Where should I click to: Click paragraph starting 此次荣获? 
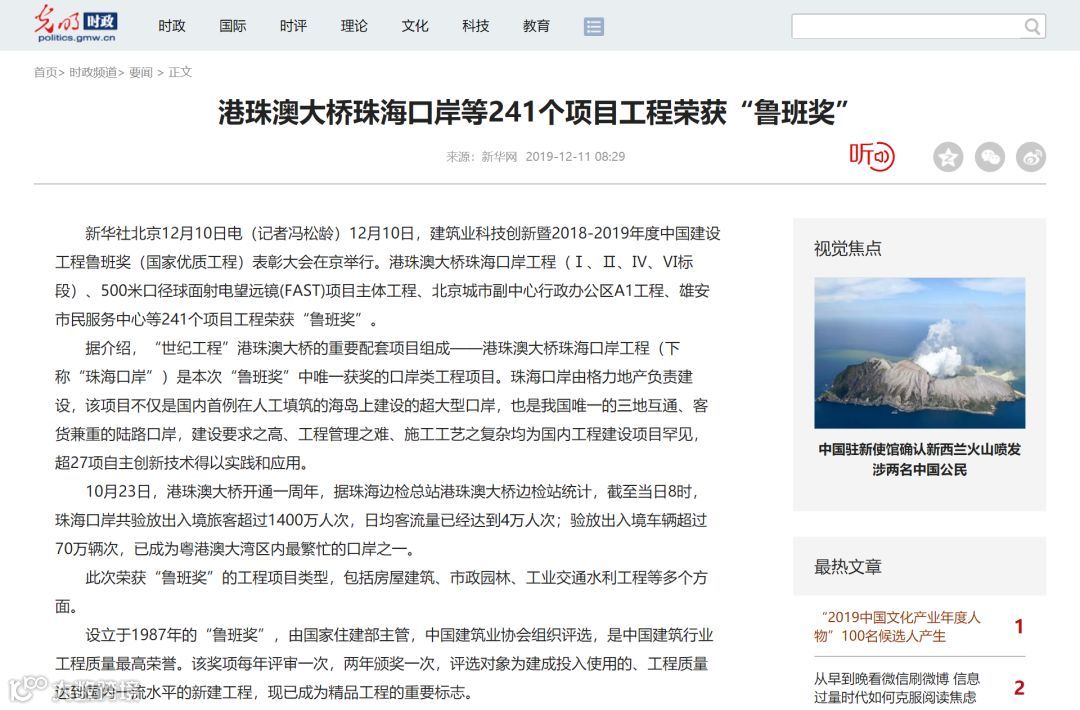382,592
